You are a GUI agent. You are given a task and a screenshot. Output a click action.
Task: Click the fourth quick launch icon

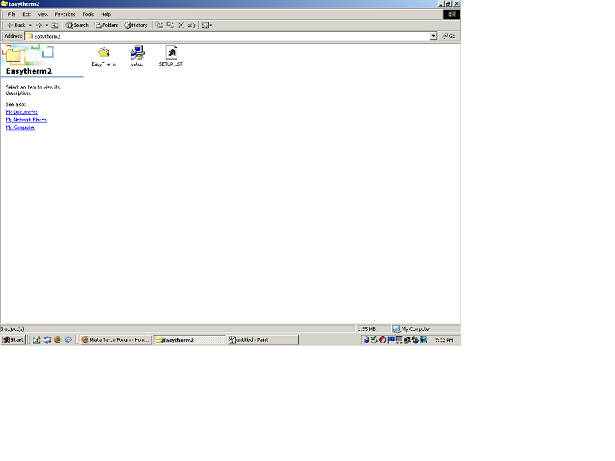pyautogui.click(x=68, y=340)
